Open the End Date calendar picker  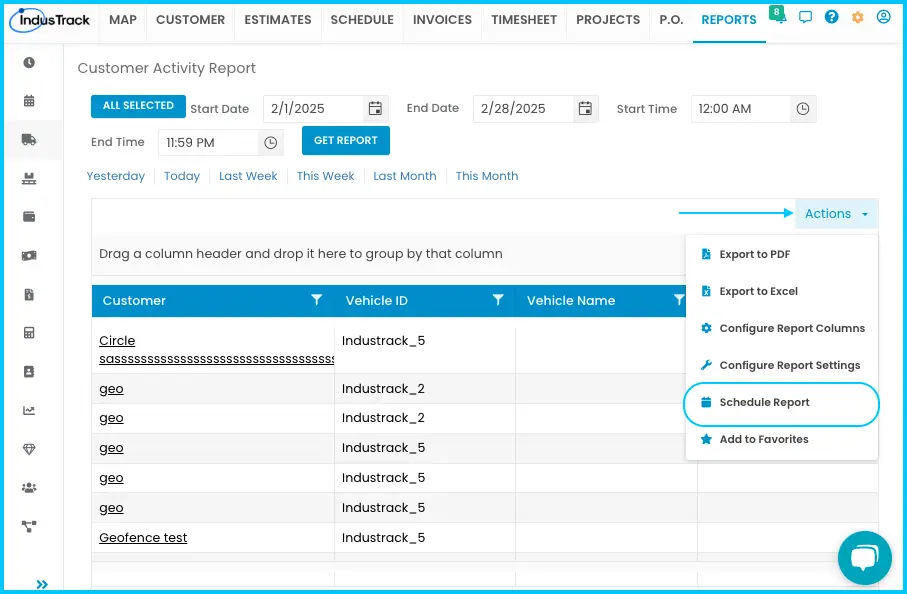585,109
